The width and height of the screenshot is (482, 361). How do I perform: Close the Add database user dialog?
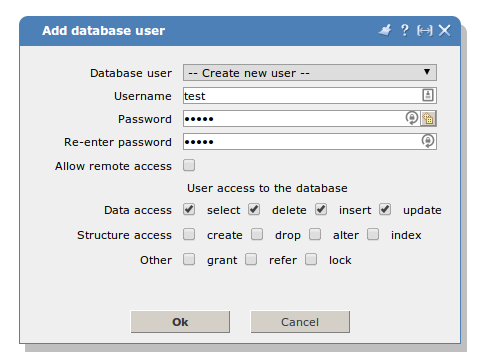tap(445, 30)
